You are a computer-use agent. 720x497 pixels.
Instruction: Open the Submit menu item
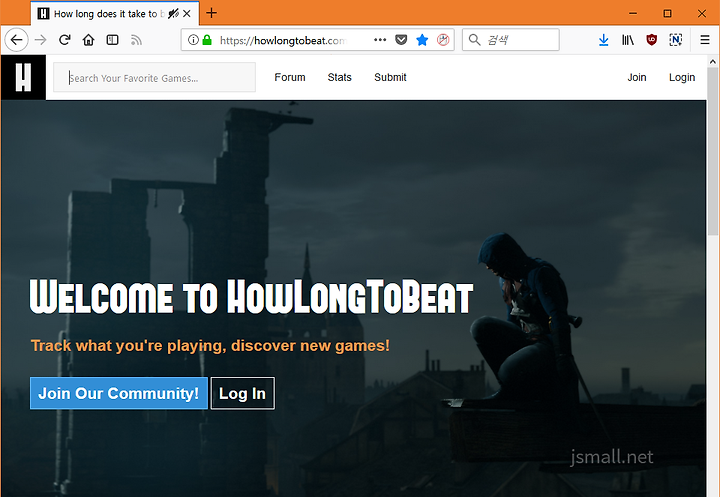pos(390,77)
